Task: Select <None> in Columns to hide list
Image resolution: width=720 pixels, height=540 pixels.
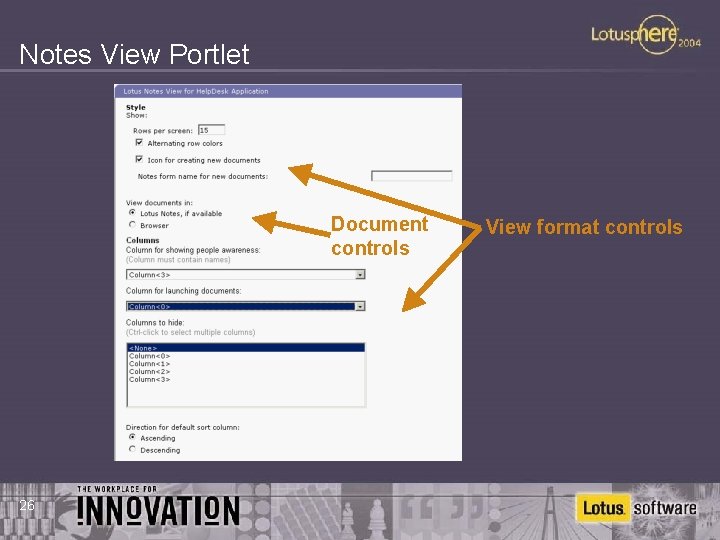Action: 246,348
